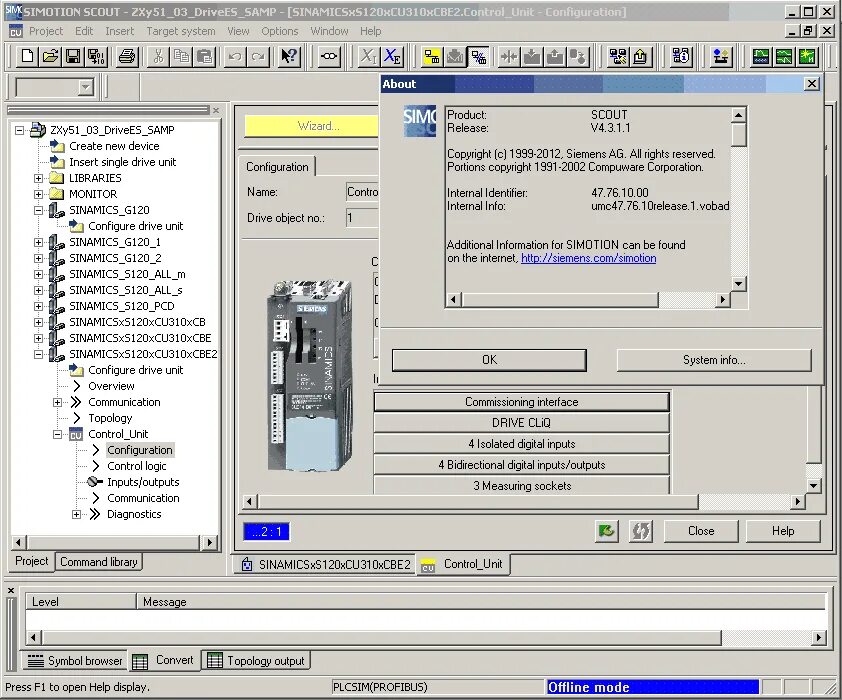Close the project navigator panel
Image resolution: width=842 pixels, height=700 pixels.
click(x=216, y=110)
